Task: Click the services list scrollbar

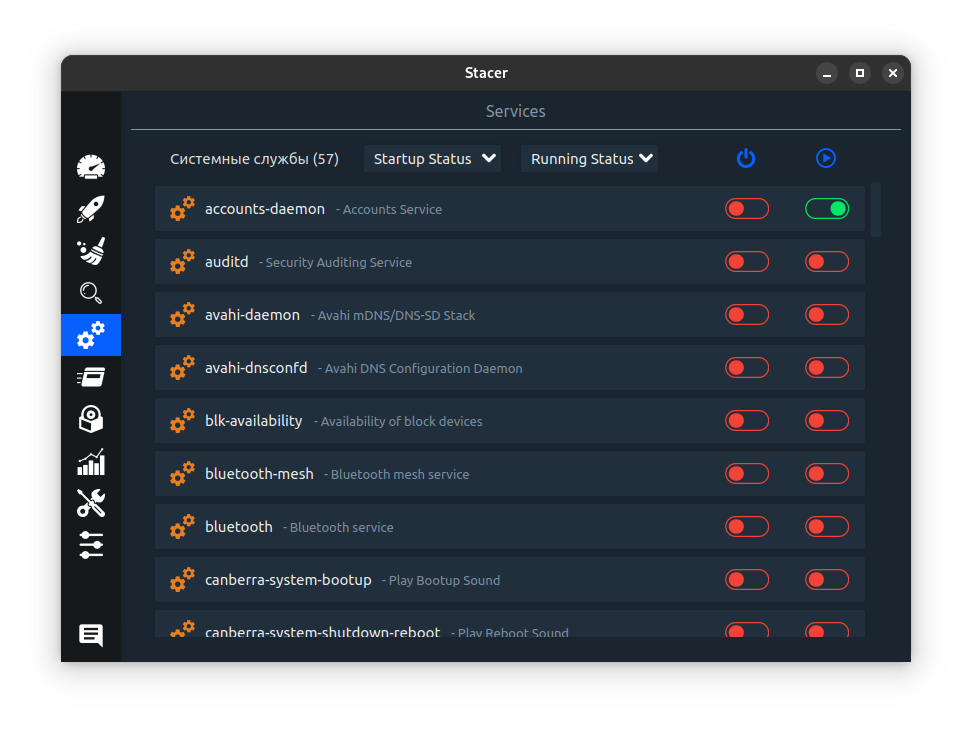Action: point(876,210)
